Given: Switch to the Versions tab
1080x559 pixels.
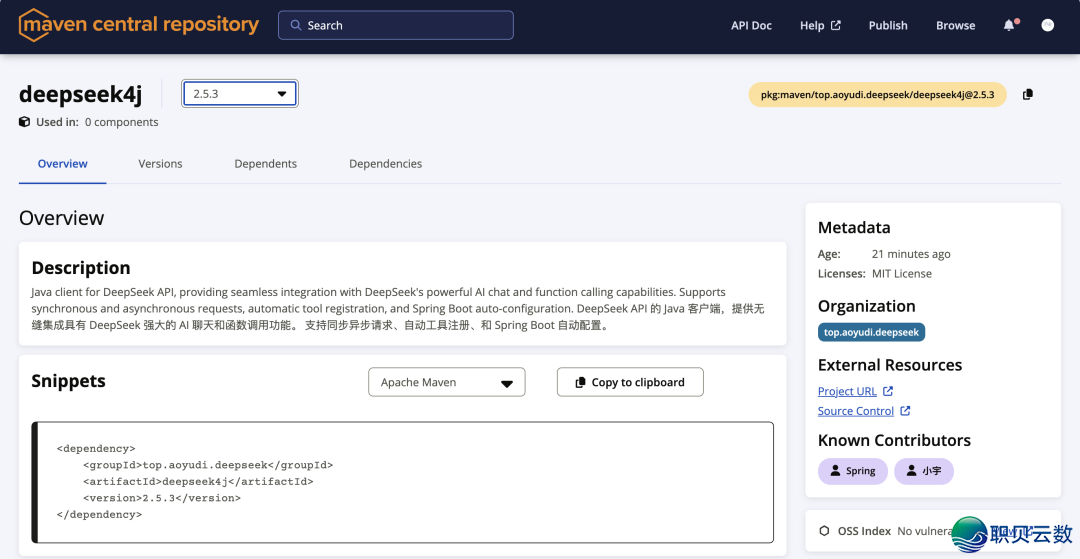Looking at the screenshot, I should [x=160, y=164].
